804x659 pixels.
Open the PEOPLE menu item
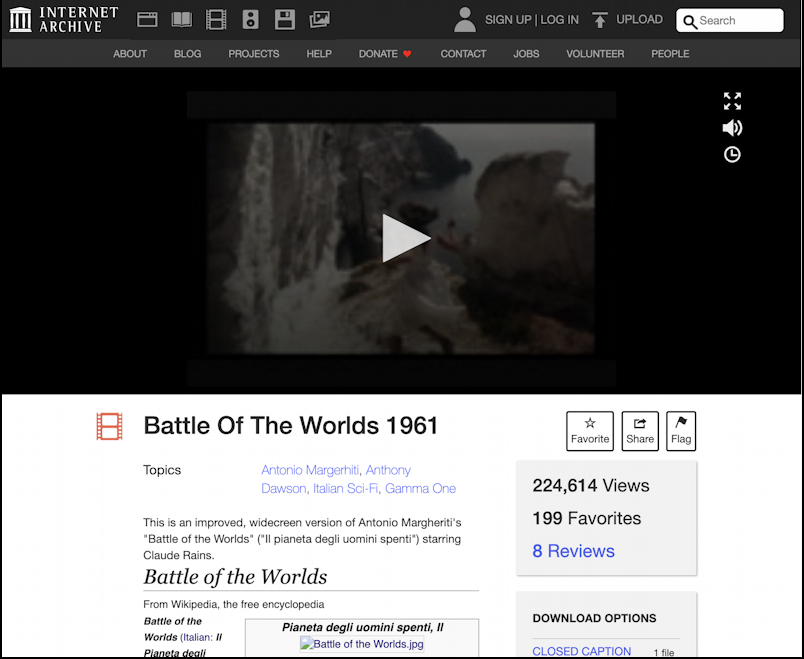[670, 54]
